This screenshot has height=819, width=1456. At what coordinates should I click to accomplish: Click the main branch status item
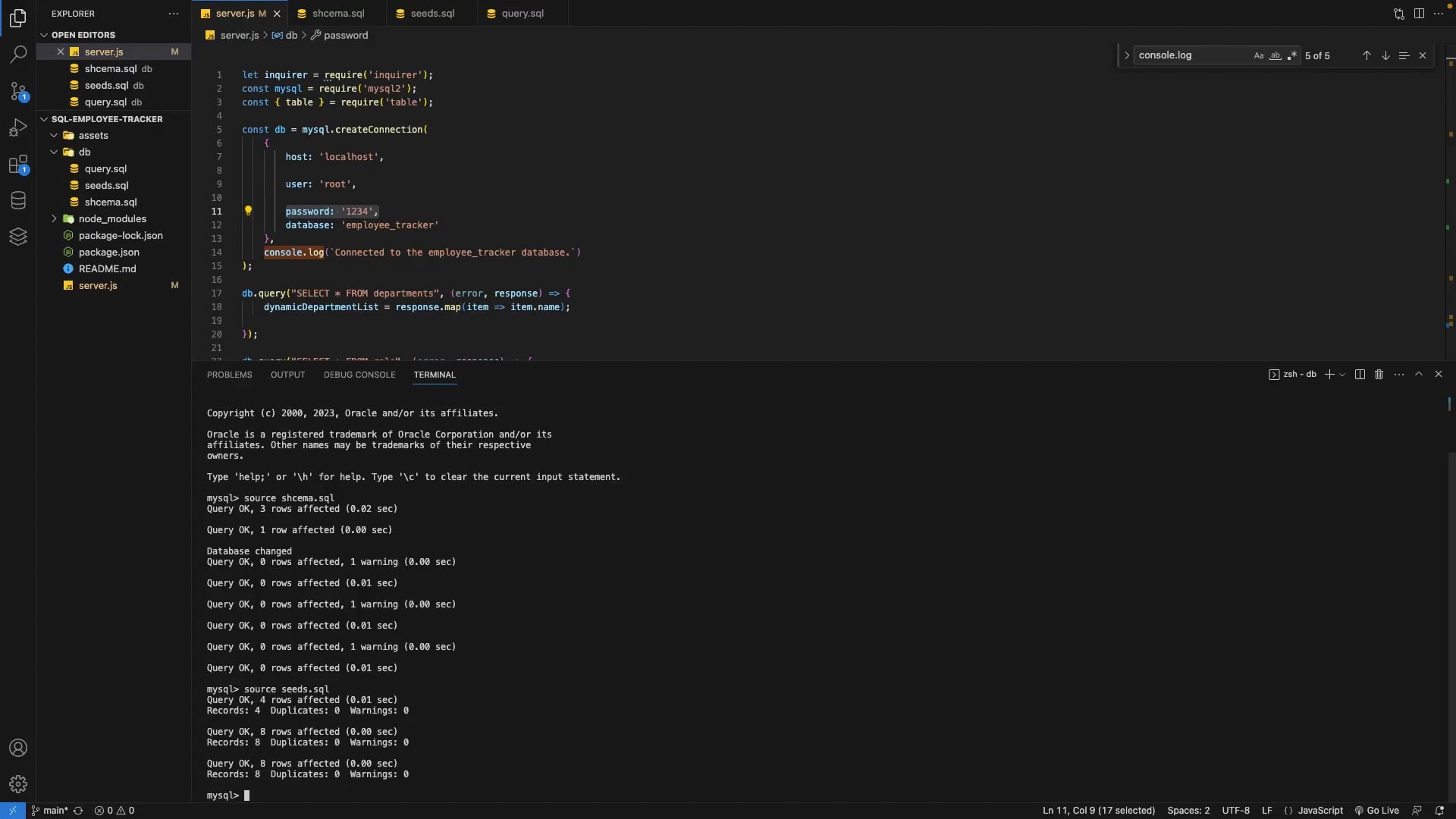point(50,810)
